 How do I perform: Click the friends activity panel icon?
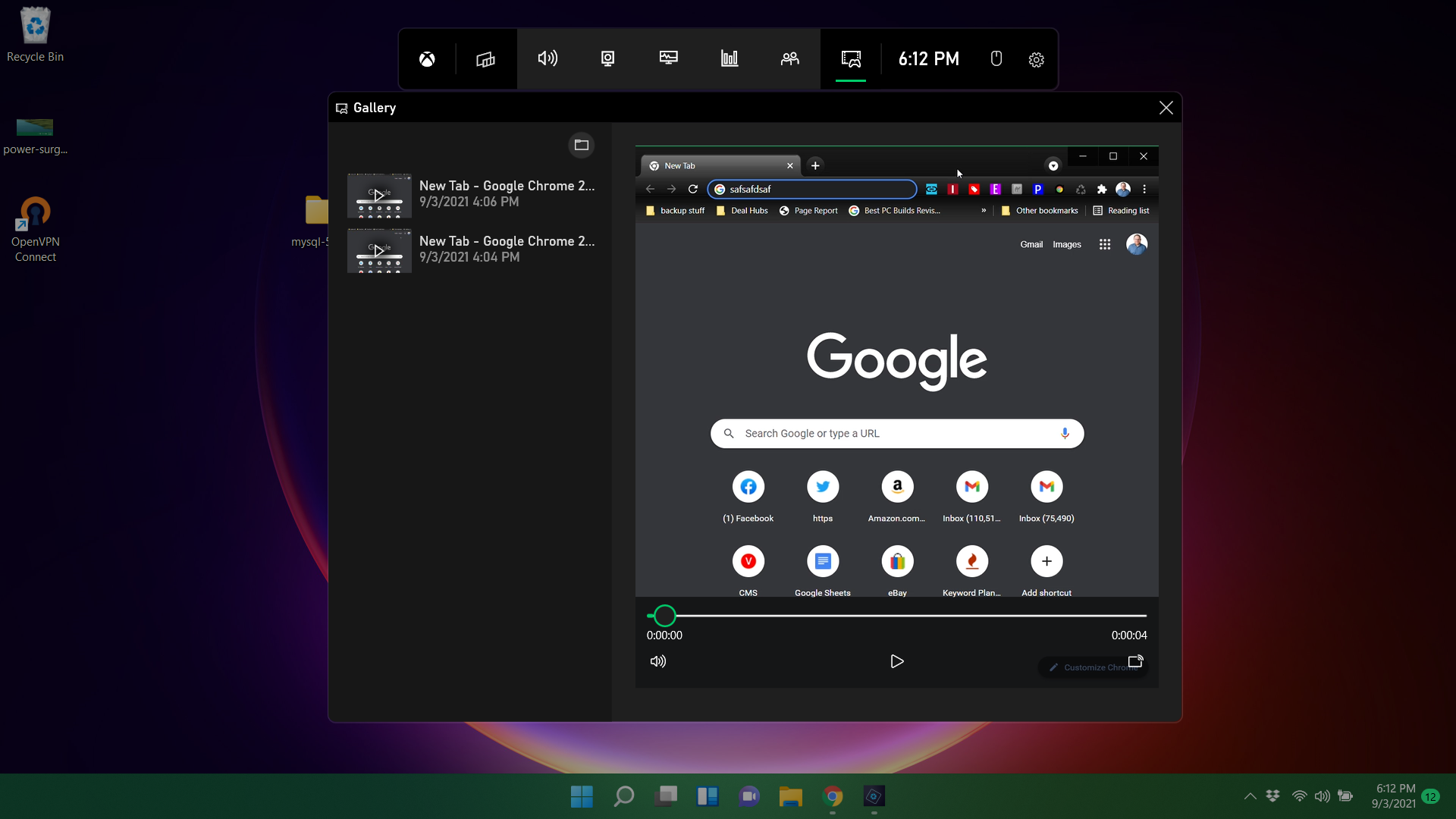point(790,59)
